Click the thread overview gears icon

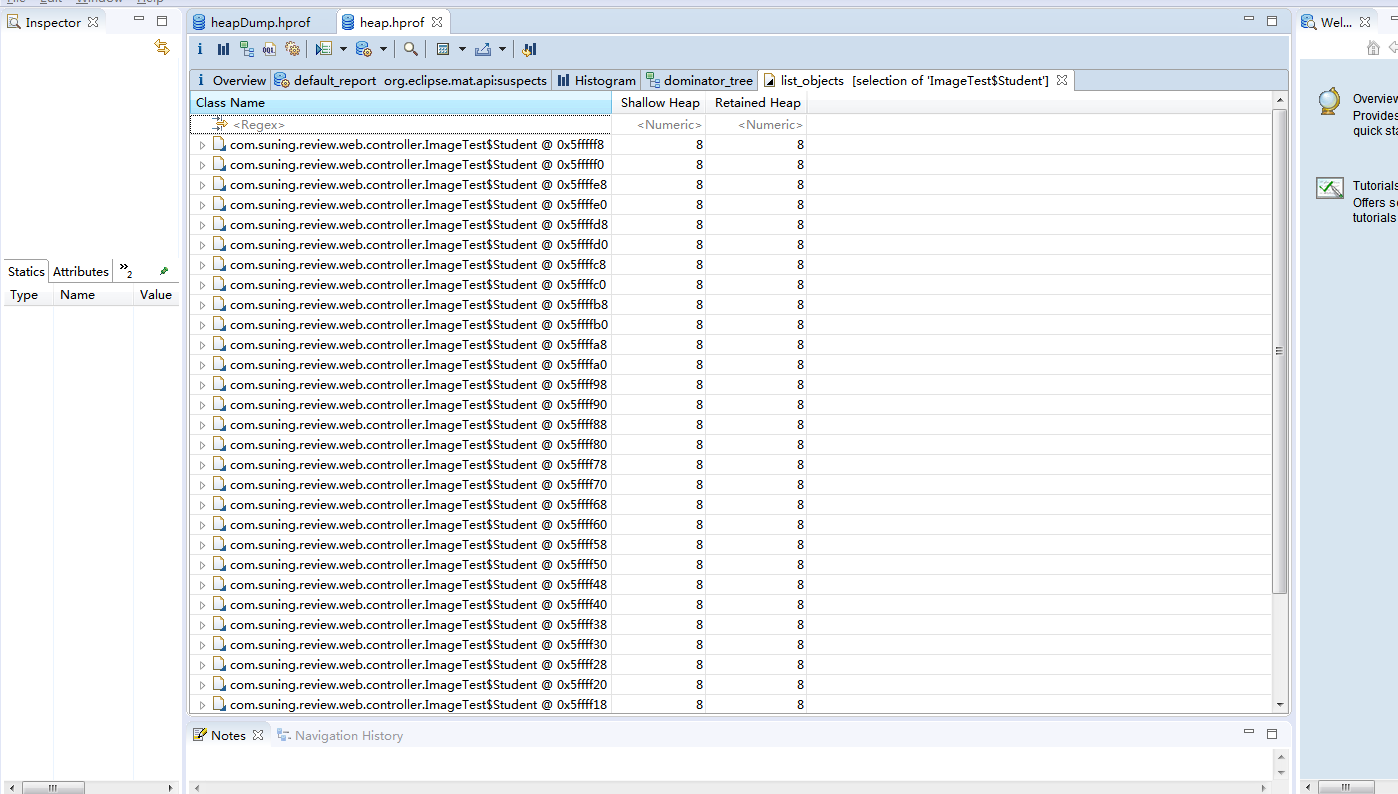(292, 49)
